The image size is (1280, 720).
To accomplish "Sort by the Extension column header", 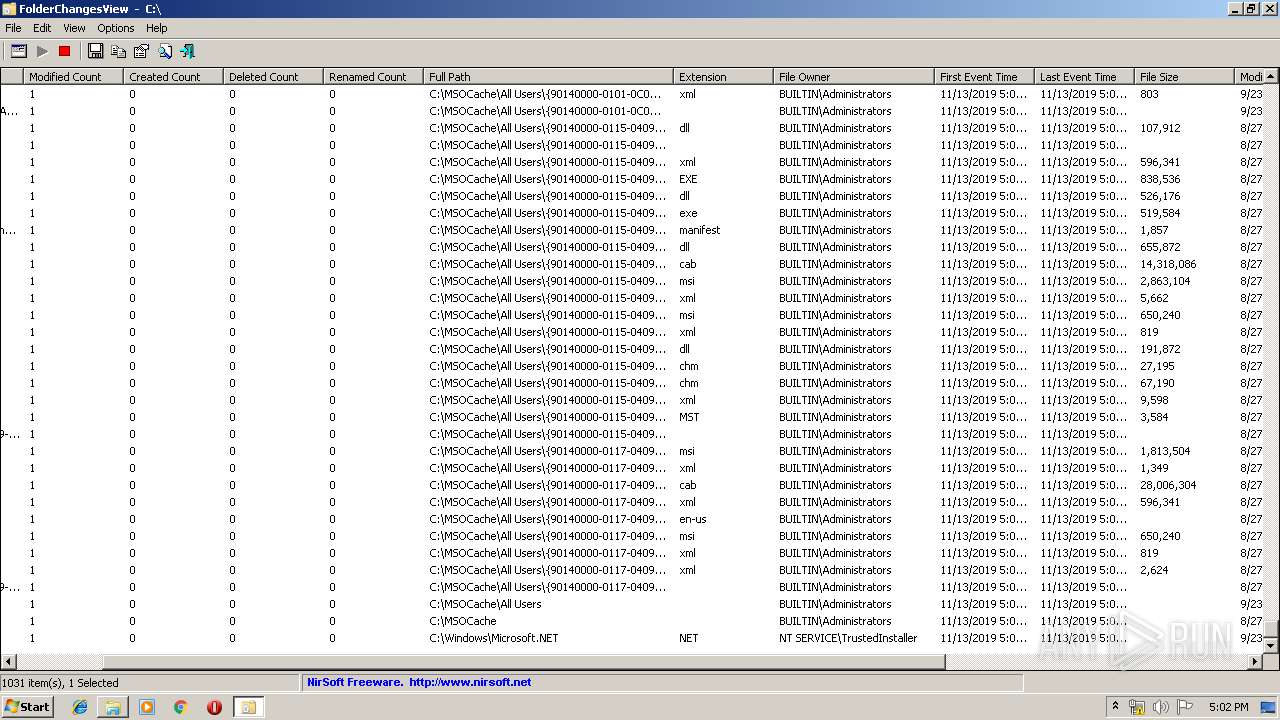I will 724,76.
